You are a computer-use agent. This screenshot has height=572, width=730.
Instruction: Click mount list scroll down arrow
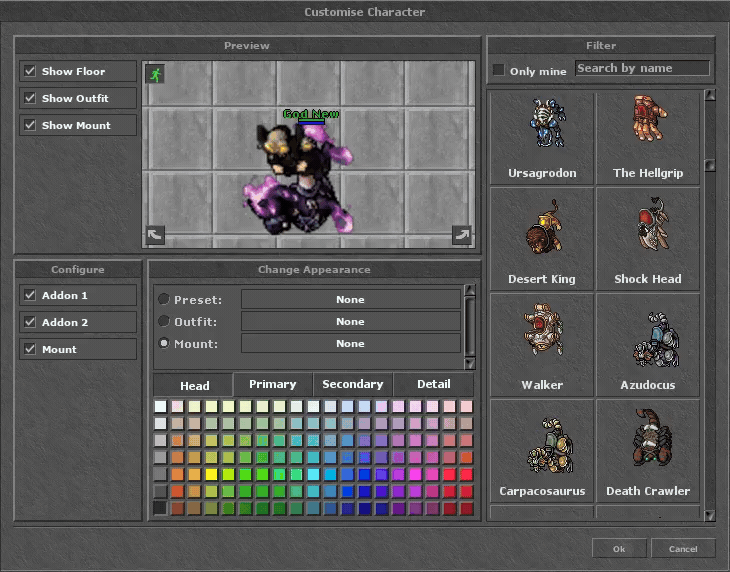[710, 515]
